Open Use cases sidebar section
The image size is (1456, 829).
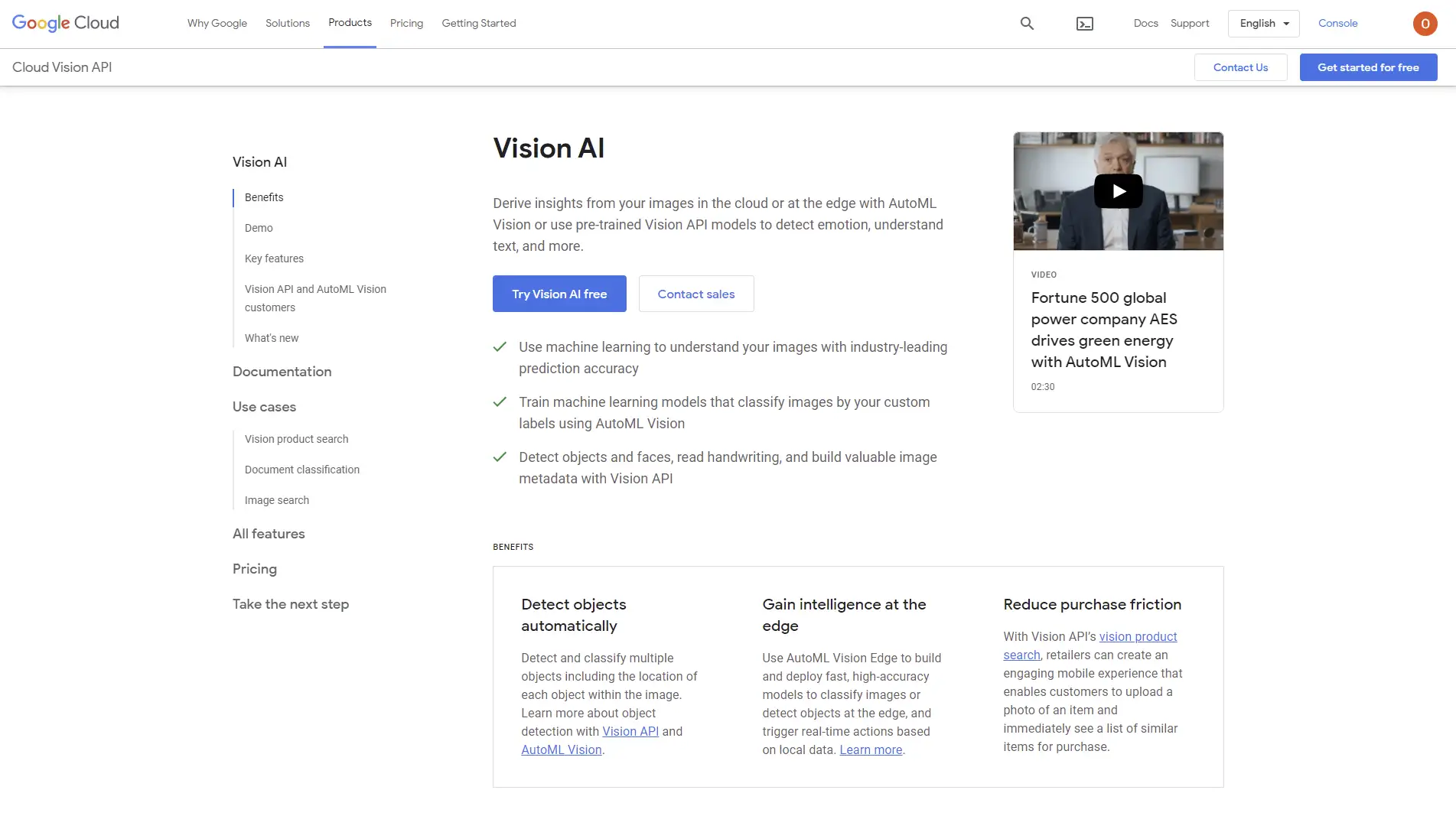point(264,407)
